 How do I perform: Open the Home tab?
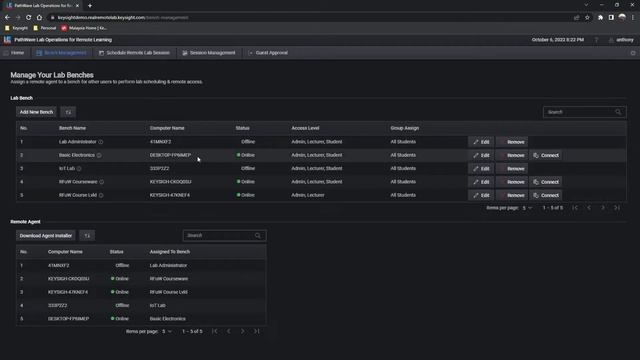pyautogui.click(x=14, y=53)
